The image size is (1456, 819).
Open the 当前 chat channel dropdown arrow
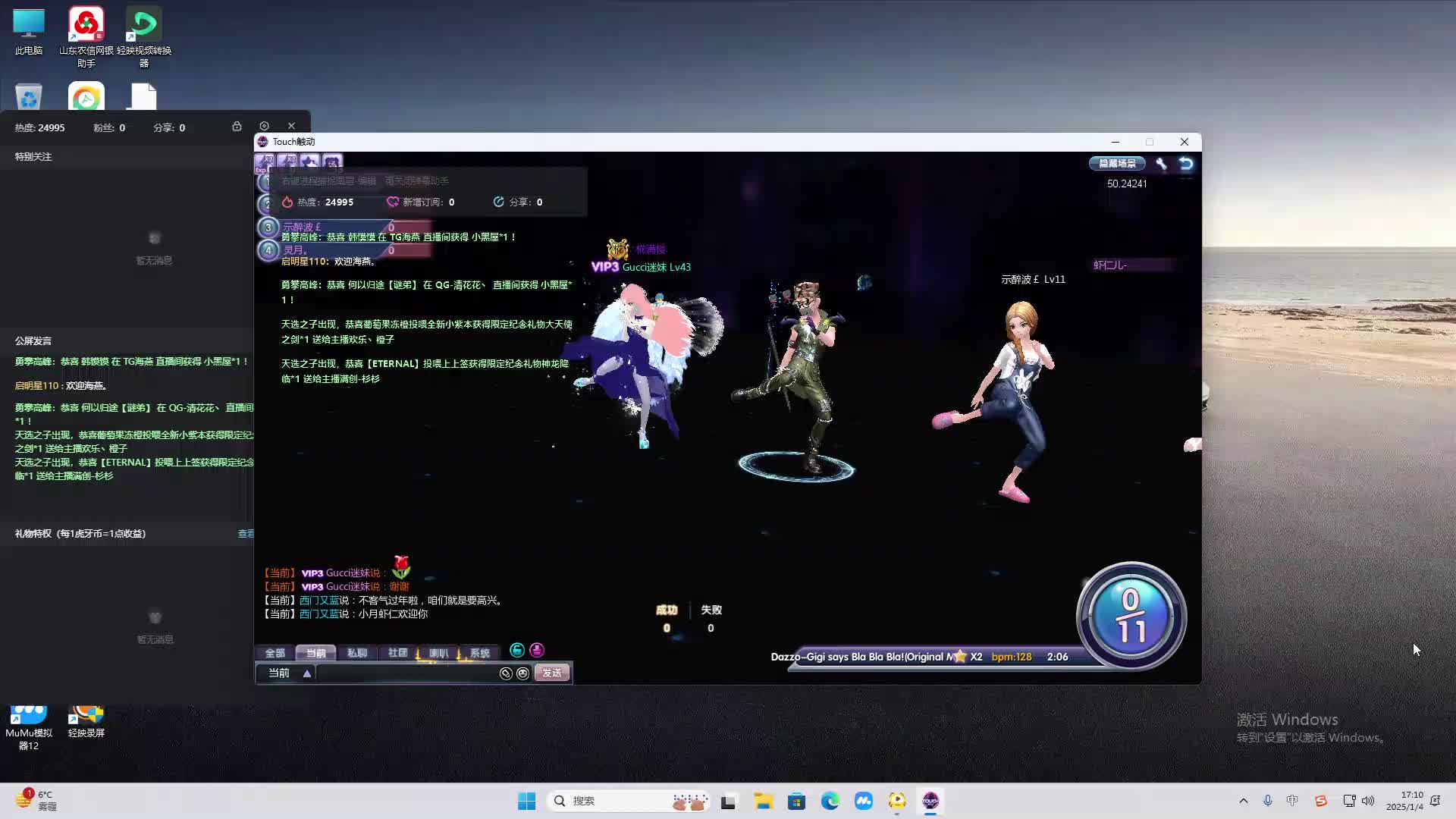point(307,673)
